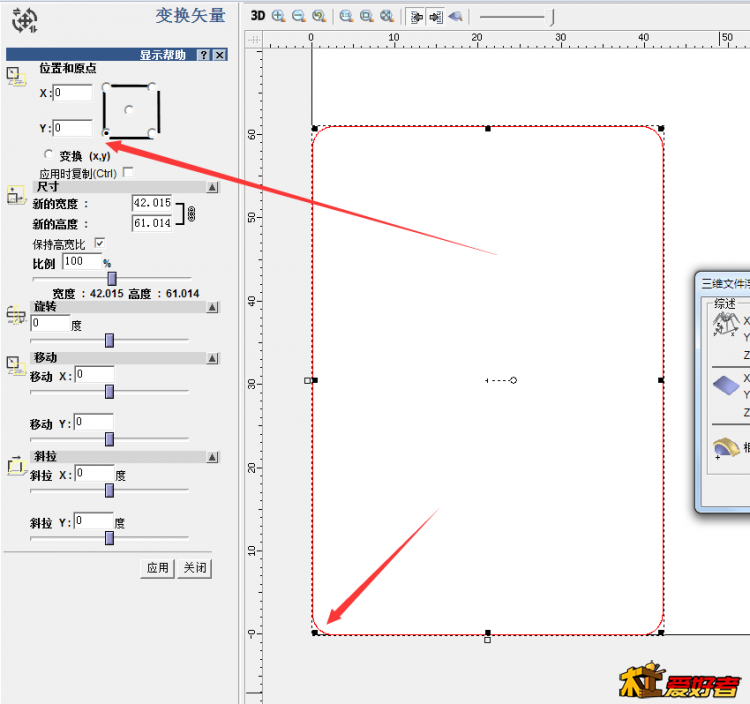750x704 pixels.
Task: Click the blue plane icon in the 3D file dialog
Action: click(726, 385)
